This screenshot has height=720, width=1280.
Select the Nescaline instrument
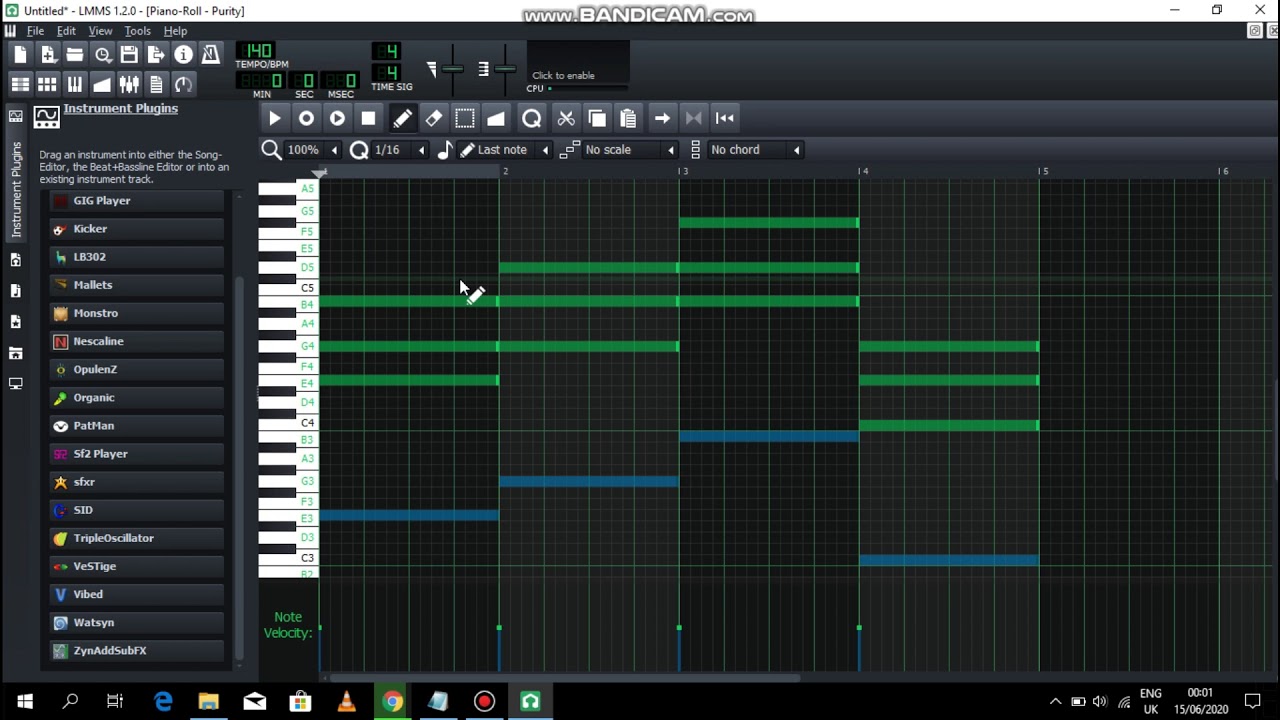click(136, 341)
